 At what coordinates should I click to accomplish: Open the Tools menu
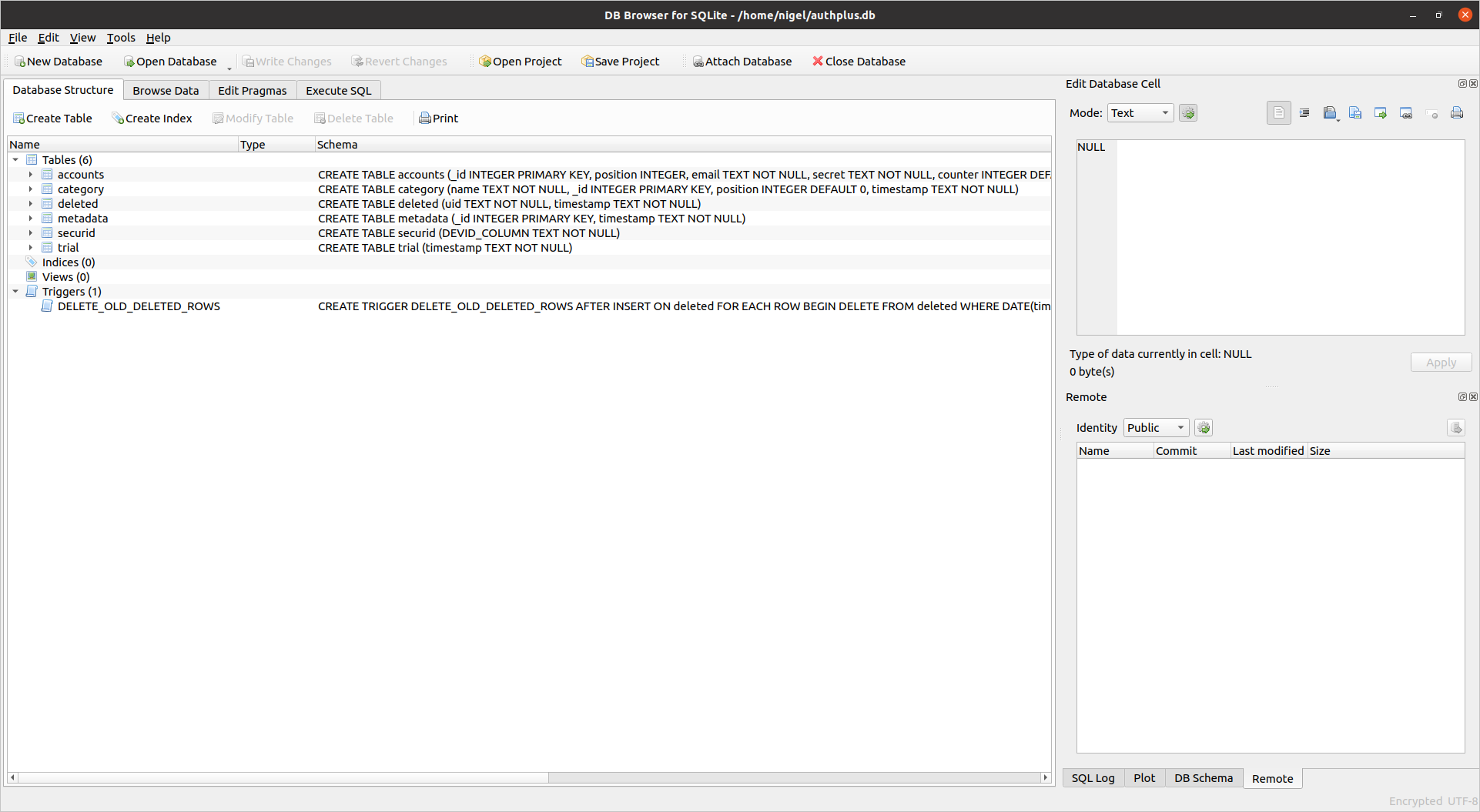click(x=121, y=38)
